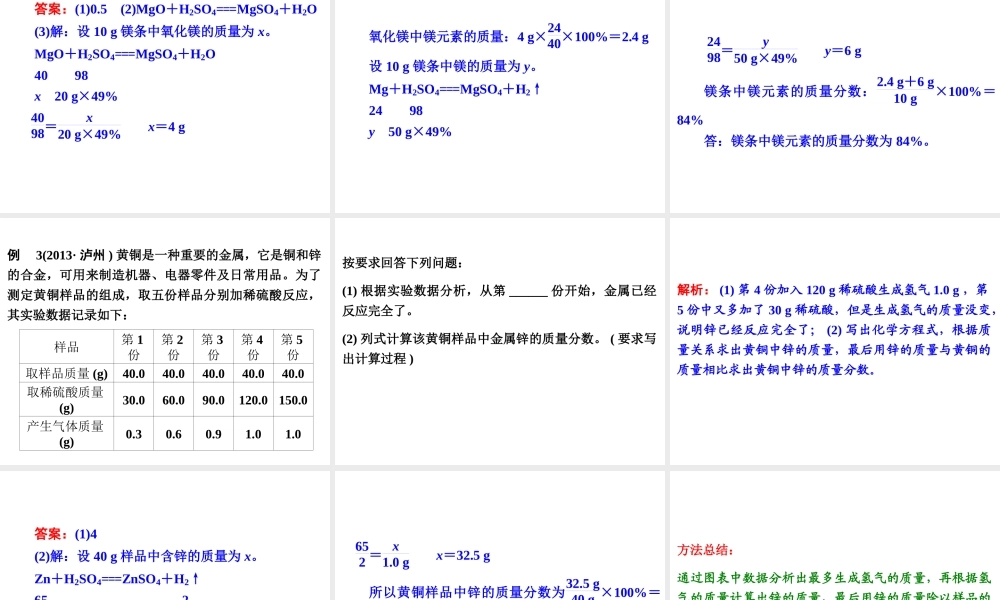Click the result text x=32.5 g
This screenshot has height=600, width=1000.
click(463, 555)
